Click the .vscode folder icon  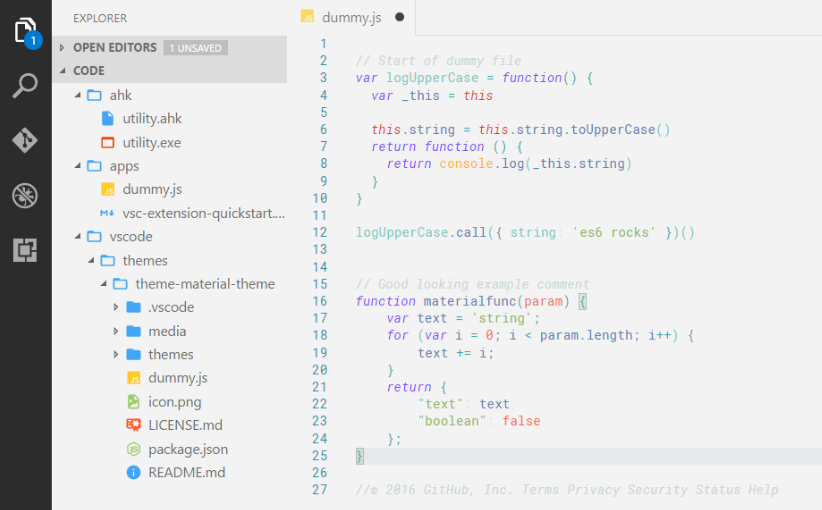tap(134, 307)
